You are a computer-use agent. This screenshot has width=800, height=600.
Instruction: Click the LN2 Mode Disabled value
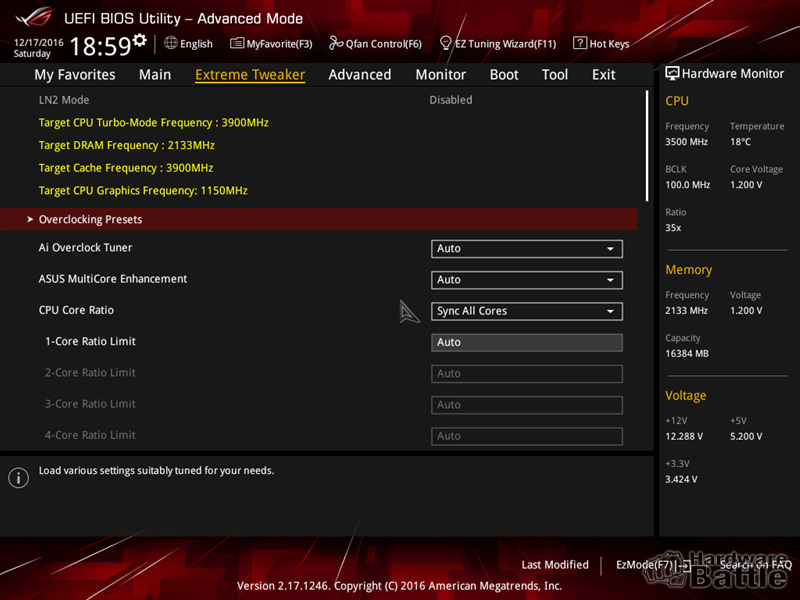tap(451, 100)
